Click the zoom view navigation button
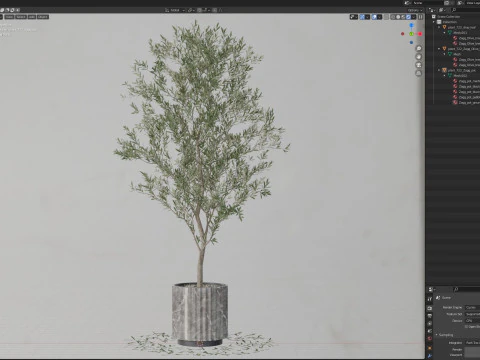This screenshot has width=480, height=360. (419, 48)
